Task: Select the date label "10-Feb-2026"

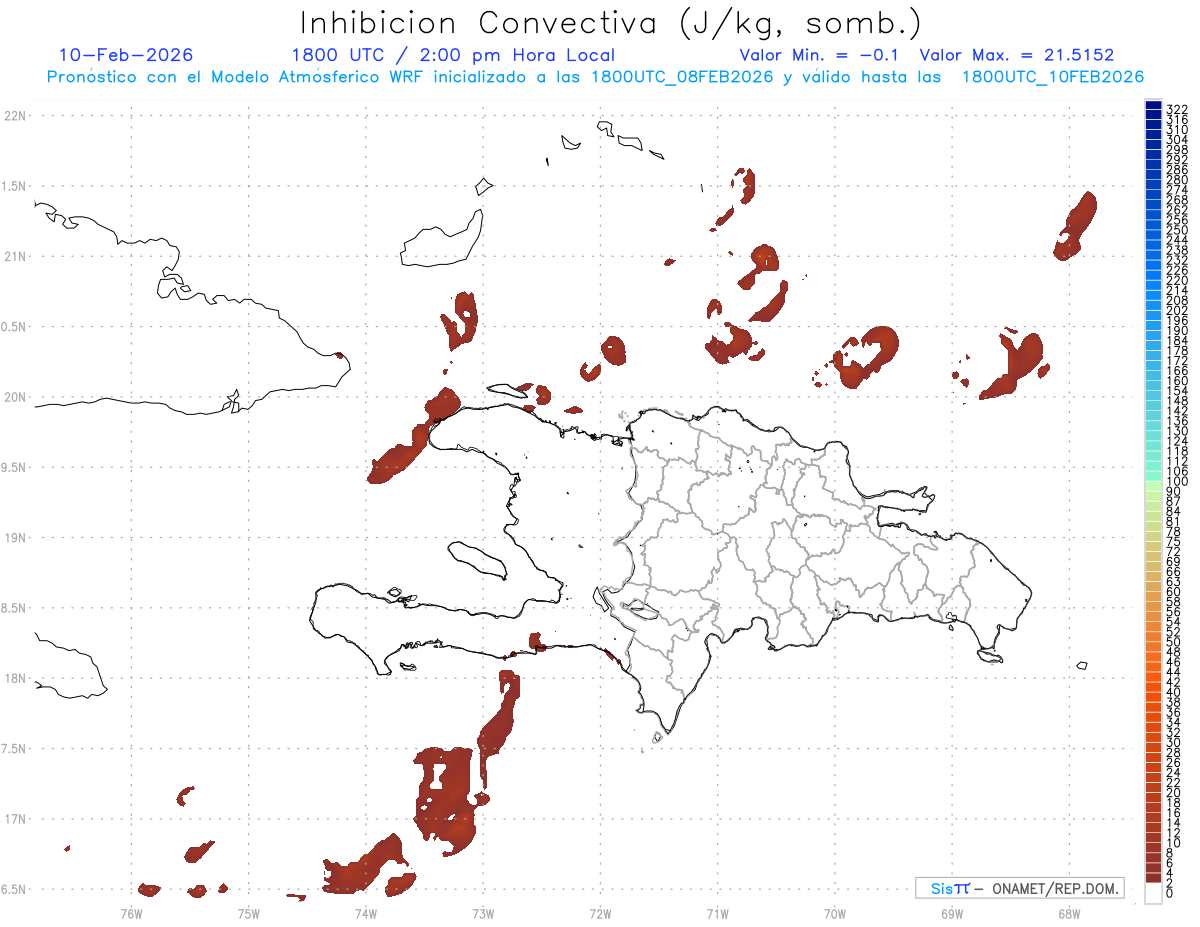Action: click(x=126, y=55)
